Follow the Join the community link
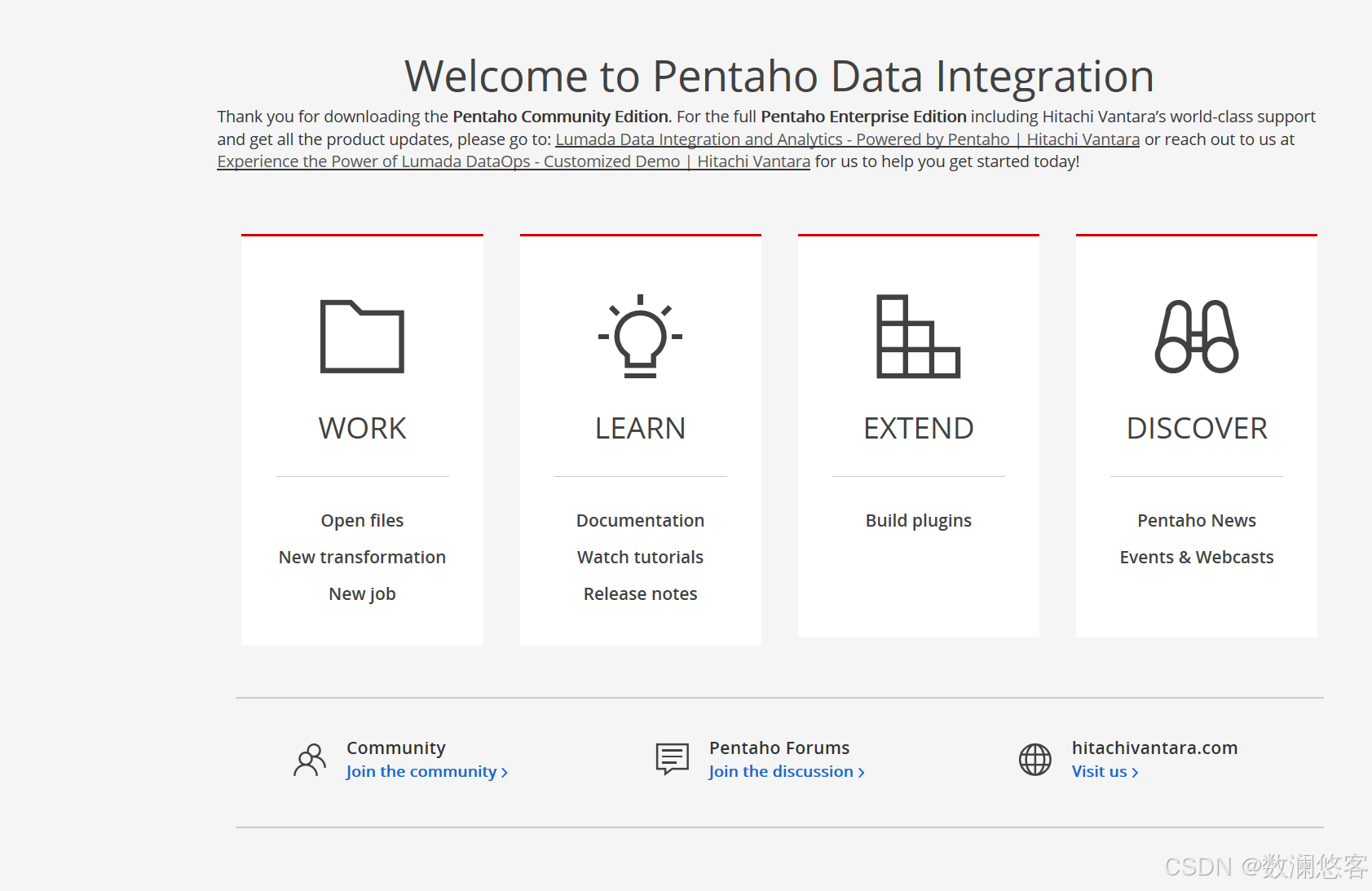 426,771
